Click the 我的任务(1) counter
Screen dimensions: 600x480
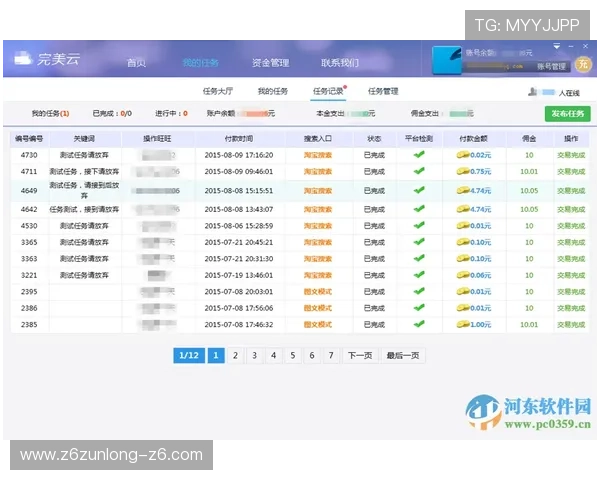tap(50, 113)
